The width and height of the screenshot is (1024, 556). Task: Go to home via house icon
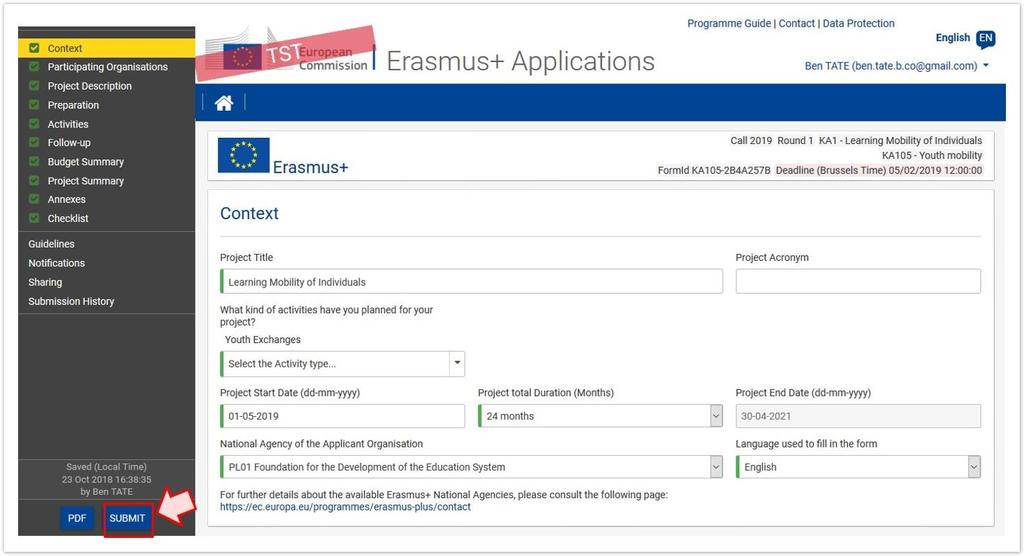pyautogui.click(x=224, y=103)
